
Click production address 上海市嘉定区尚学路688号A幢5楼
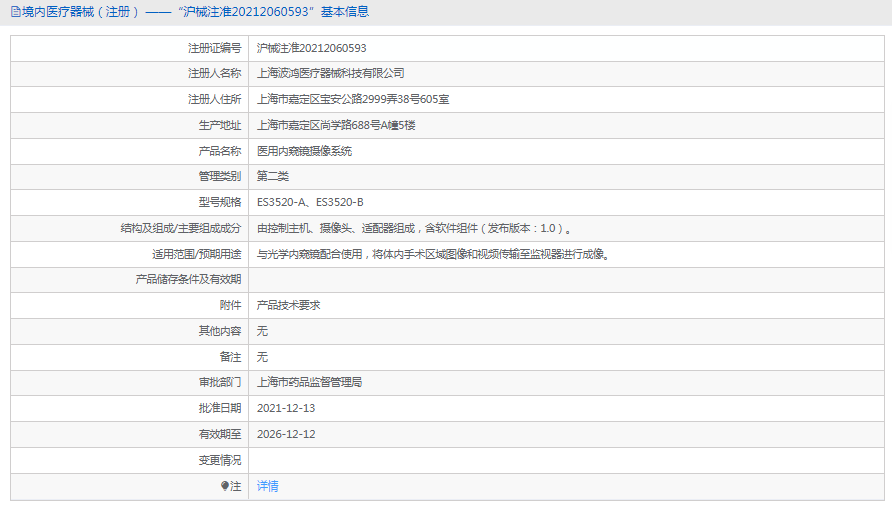[336, 125]
